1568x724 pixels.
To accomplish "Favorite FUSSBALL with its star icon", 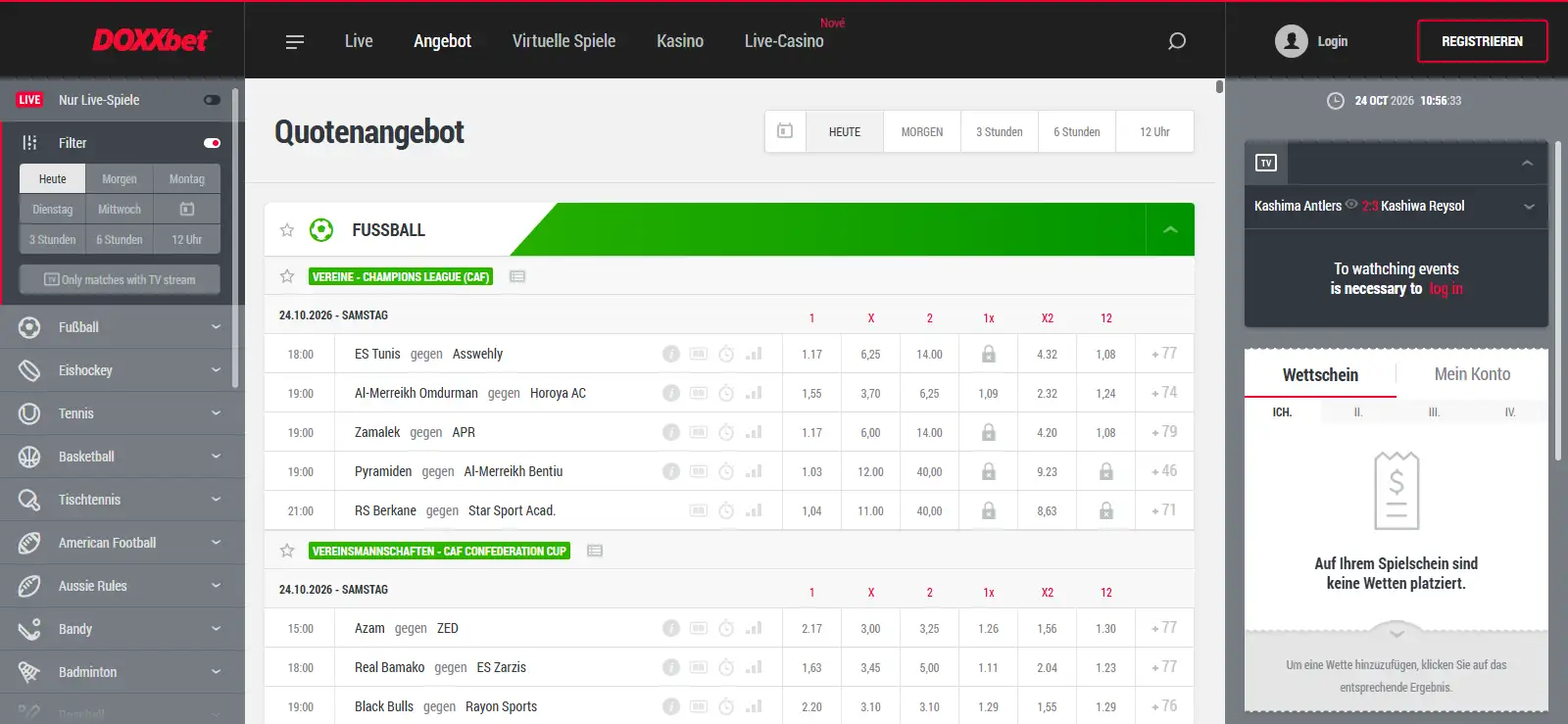I will [x=287, y=230].
